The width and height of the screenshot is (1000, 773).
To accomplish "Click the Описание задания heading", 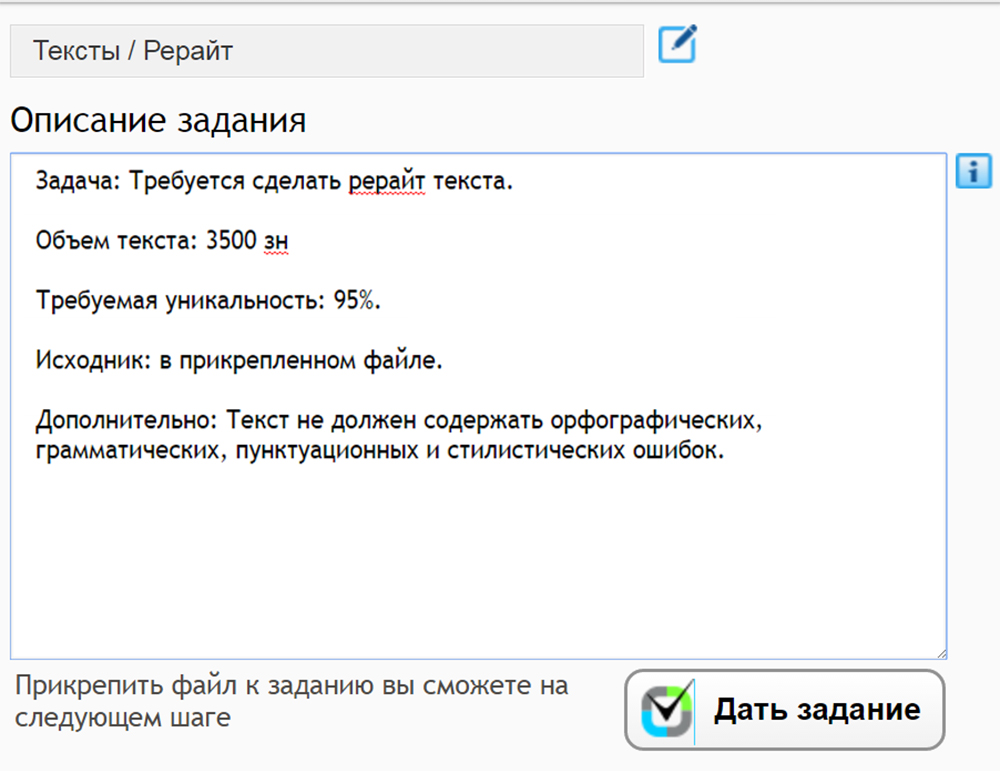I will click(x=158, y=120).
